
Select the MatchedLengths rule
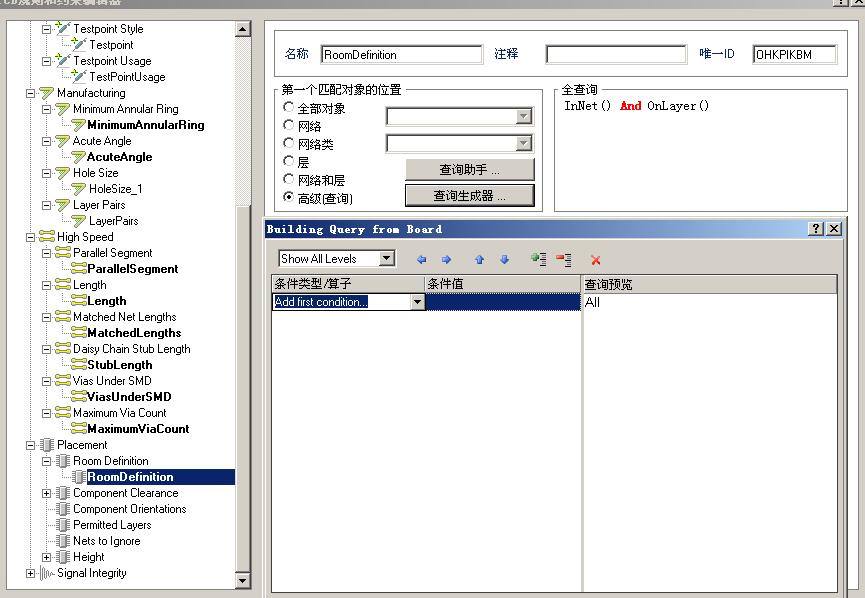pos(135,333)
